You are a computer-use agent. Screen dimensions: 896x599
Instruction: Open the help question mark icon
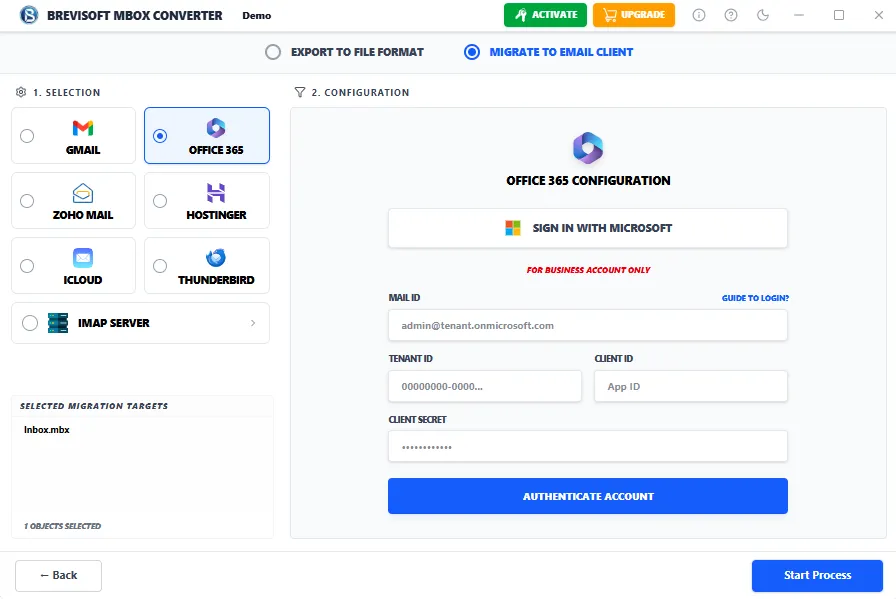pyautogui.click(x=731, y=15)
